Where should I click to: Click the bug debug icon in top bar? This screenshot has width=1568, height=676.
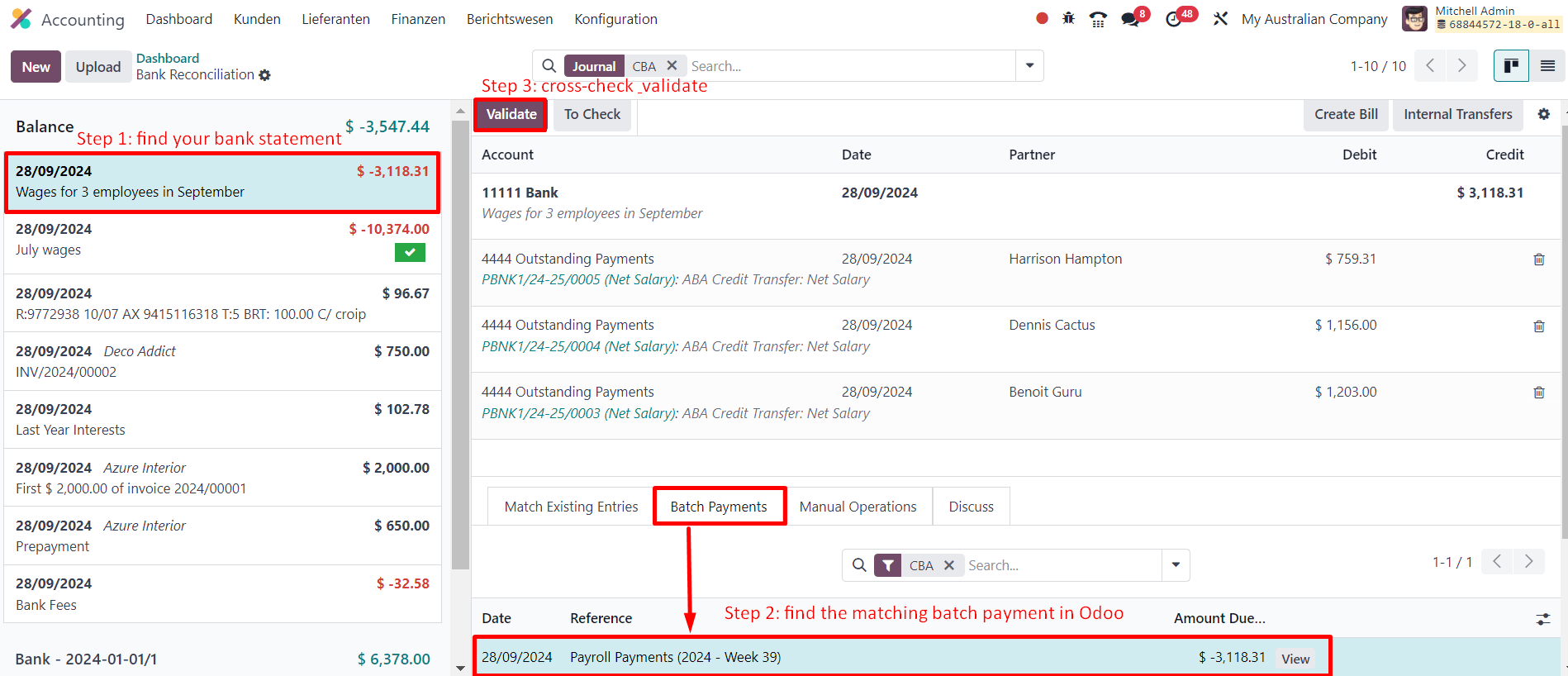(1068, 18)
